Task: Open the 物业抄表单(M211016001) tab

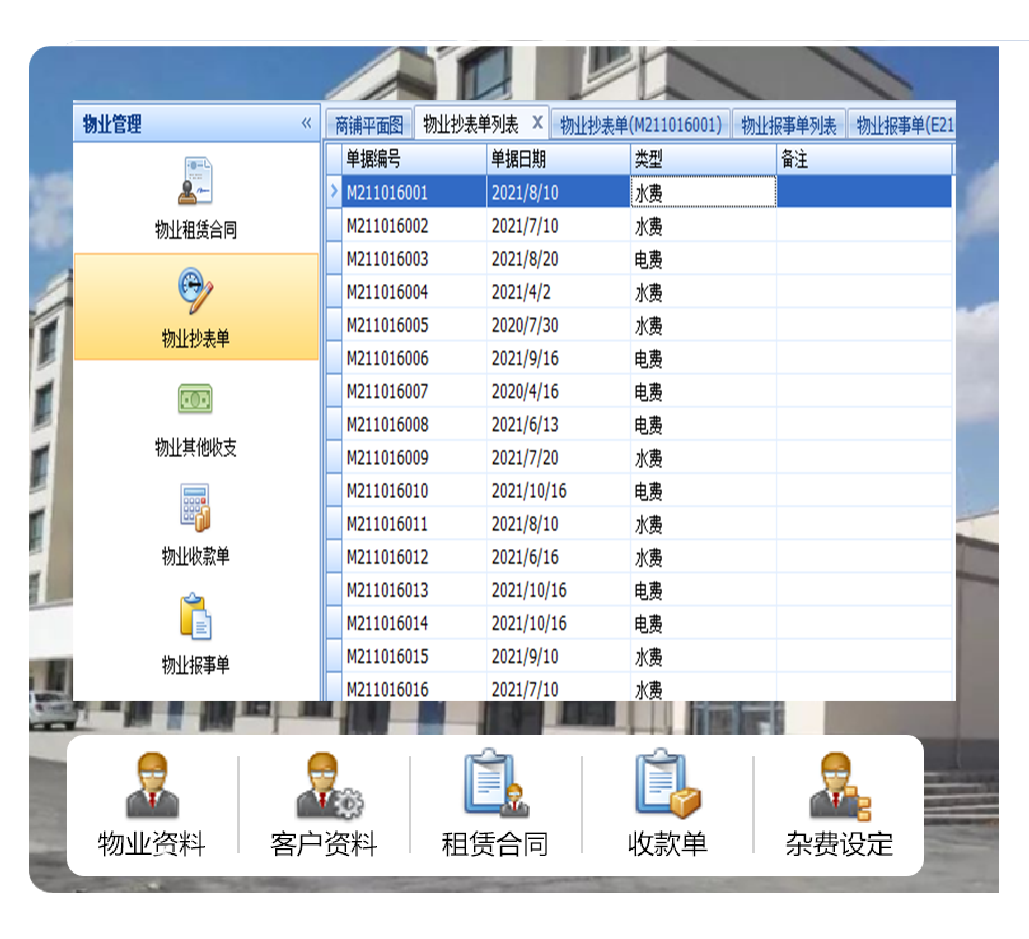Action: pos(640,122)
